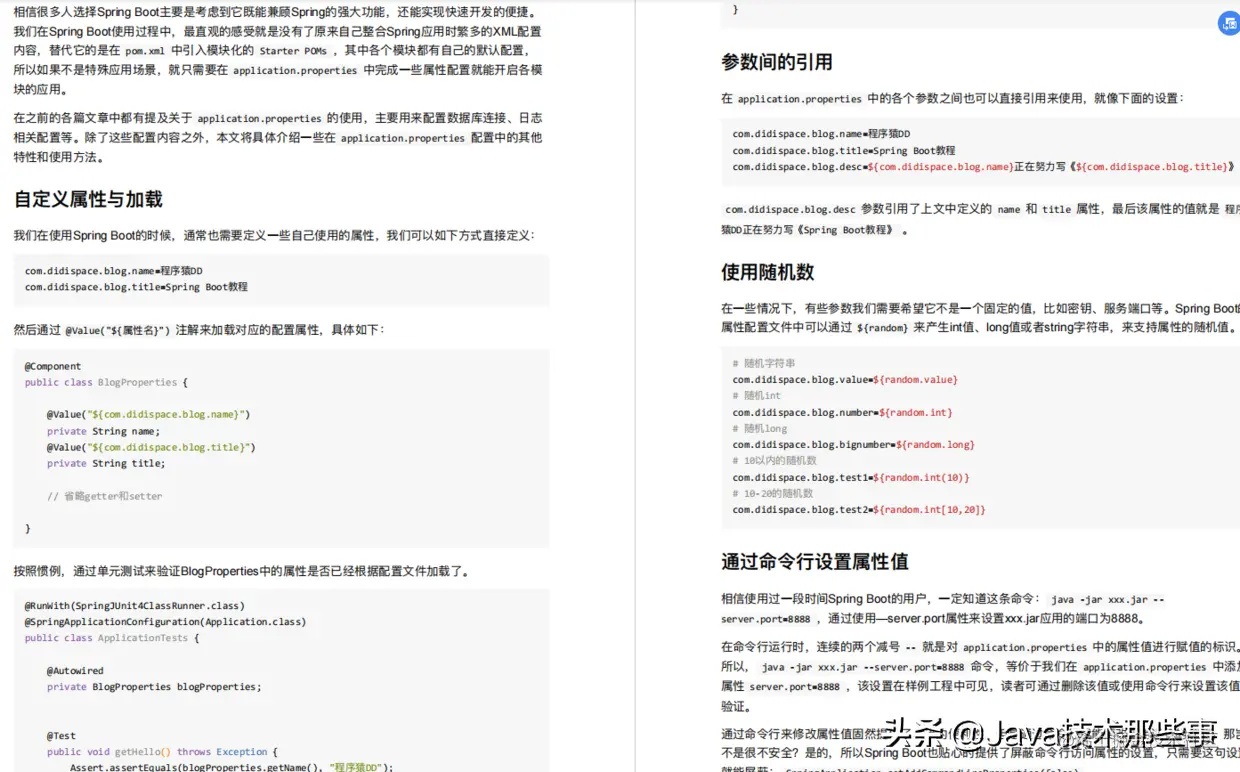The height and width of the screenshot is (772, 1240).
Task: Click the comment '// 省略getter和setter'
Action: tap(104, 496)
